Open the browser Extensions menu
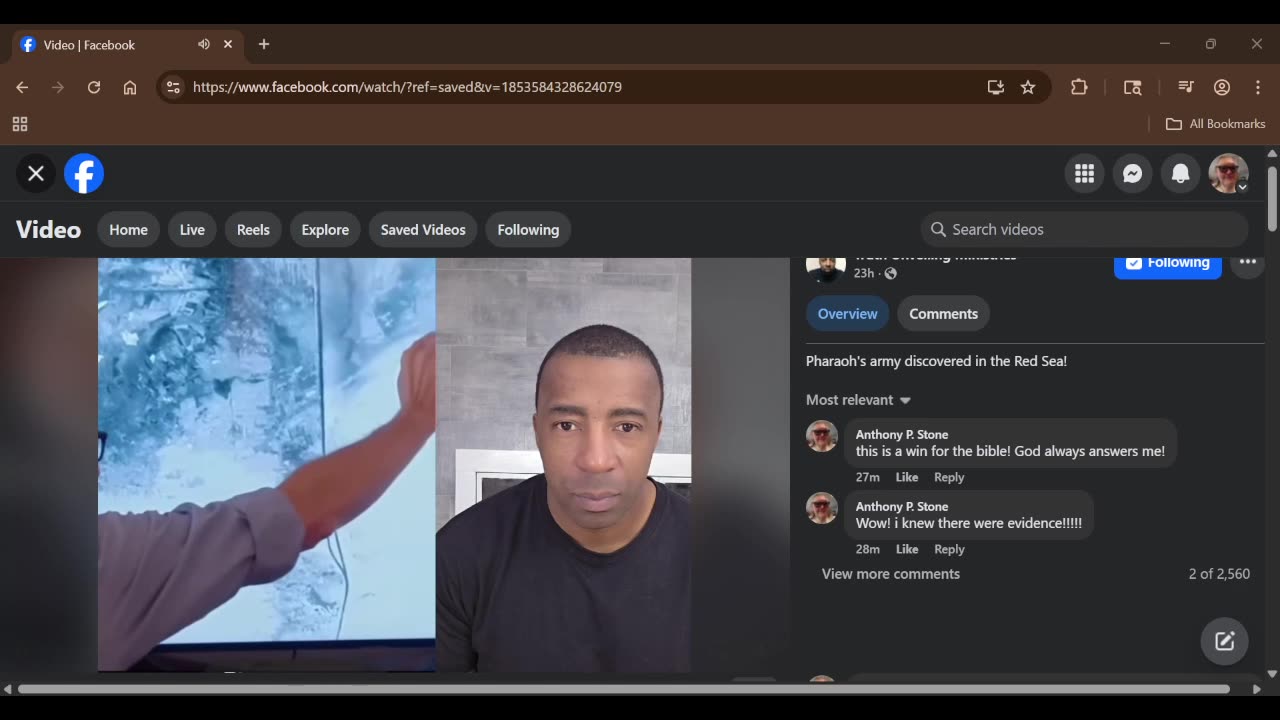Screen dimensions: 1280x720 (1079, 87)
